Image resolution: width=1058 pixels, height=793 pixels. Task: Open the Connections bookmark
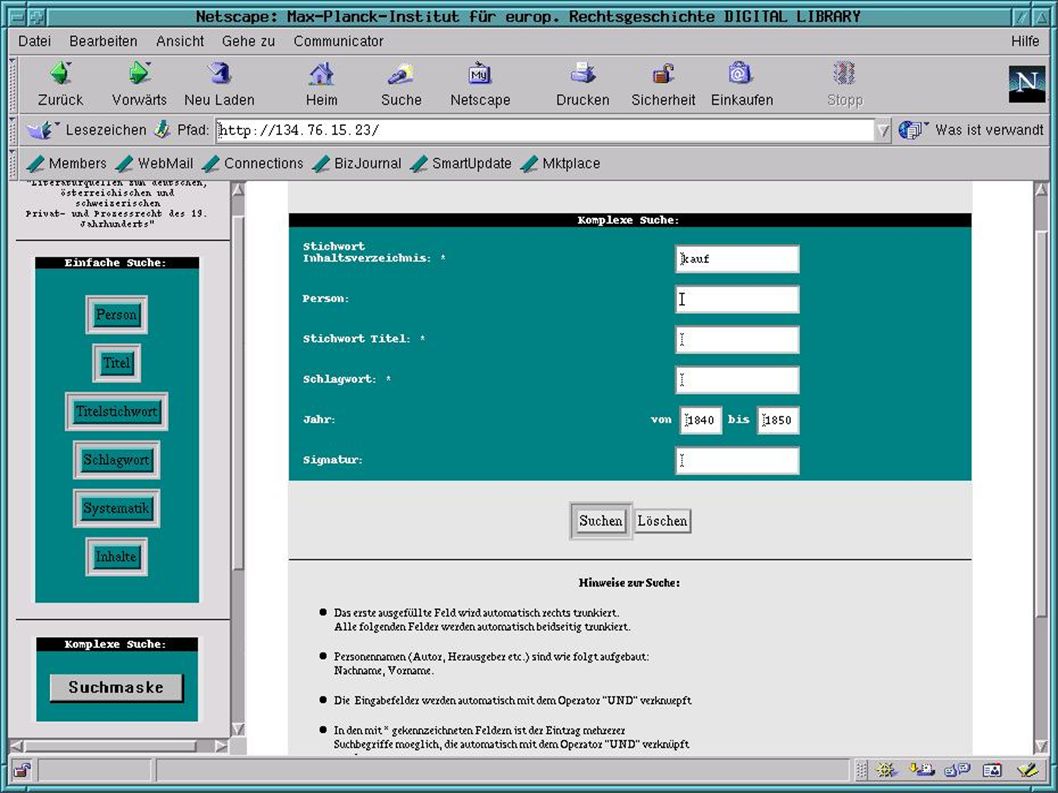(x=253, y=163)
